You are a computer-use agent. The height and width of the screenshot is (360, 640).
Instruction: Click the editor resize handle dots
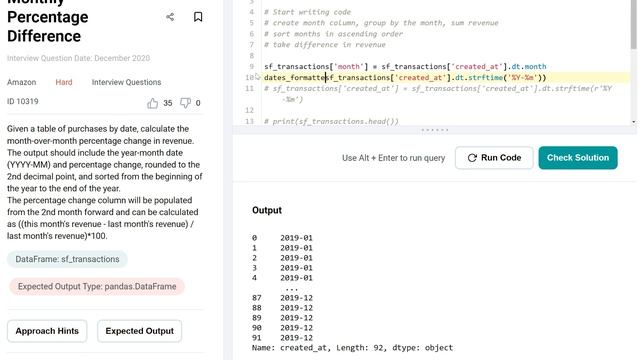coord(435,130)
